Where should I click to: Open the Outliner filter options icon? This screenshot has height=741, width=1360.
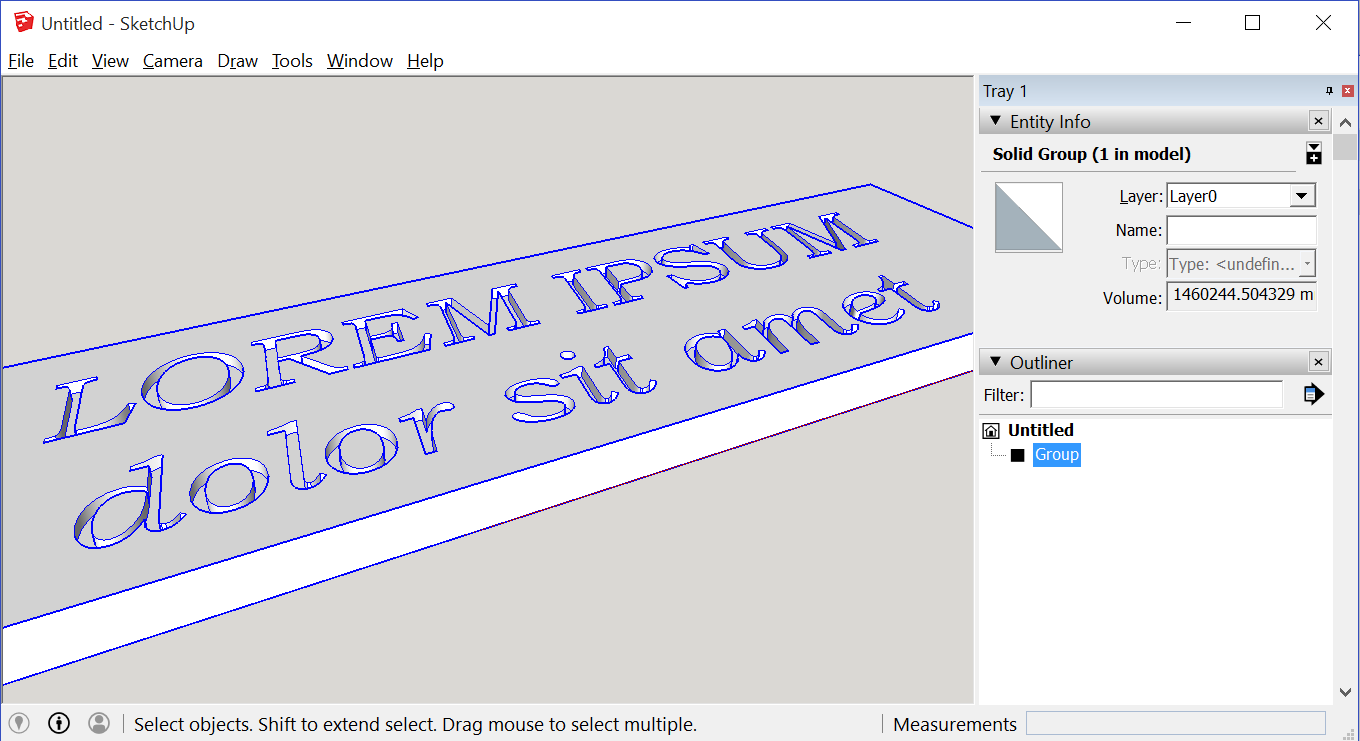click(x=1313, y=394)
